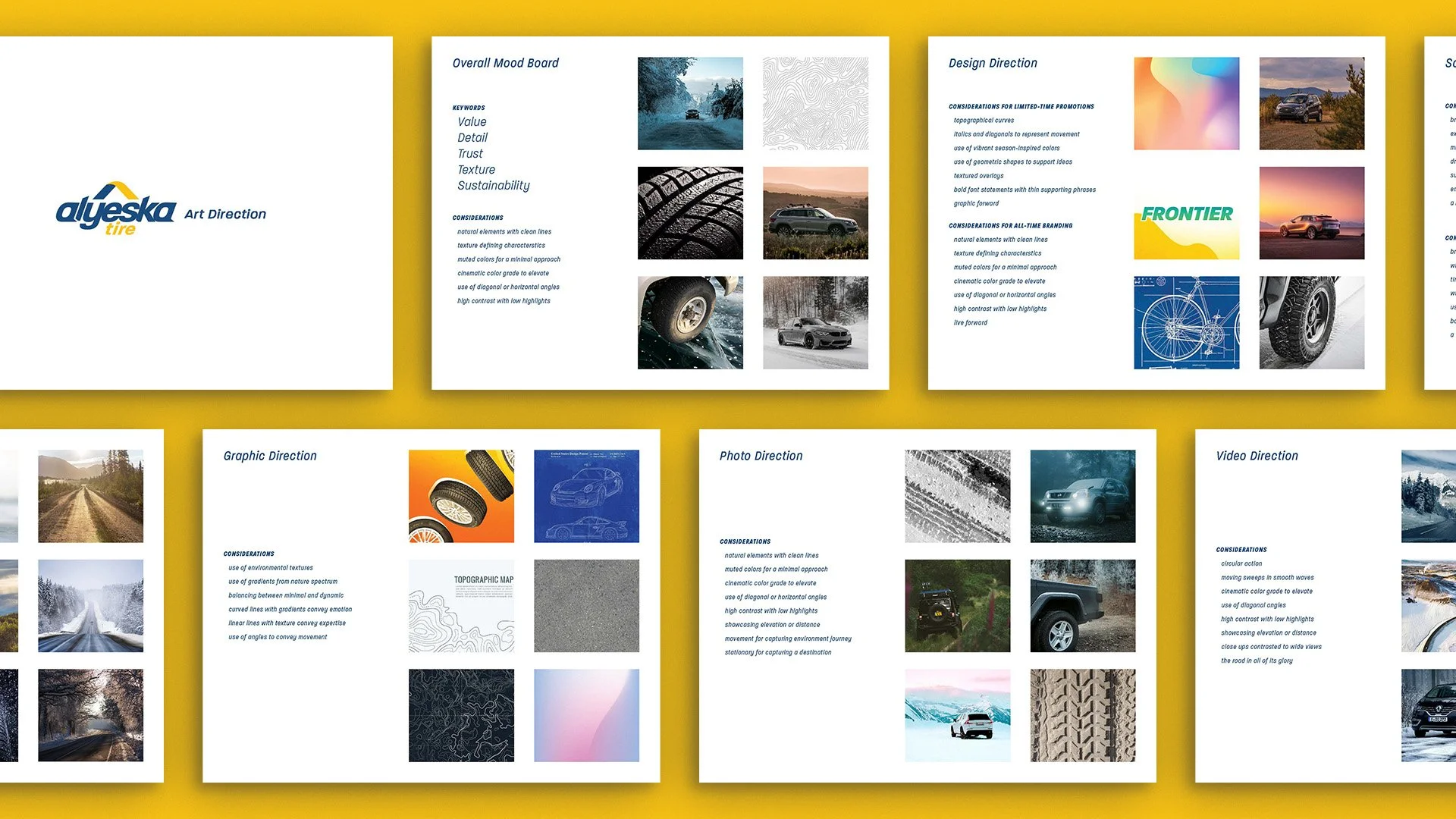Click 'texture defining characterstics' on Mood Board slide

tap(501, 246)
